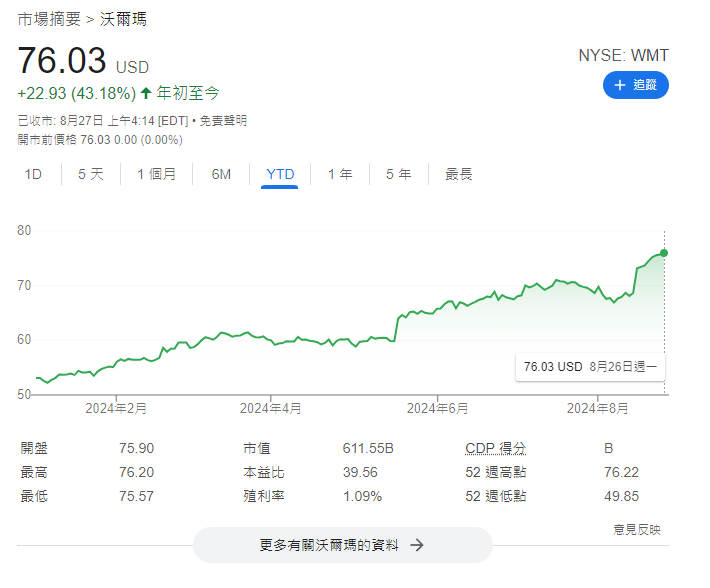Click the green up arrow near 年初至今
This screenshot has height=588, width=710.
pos(146,93)
